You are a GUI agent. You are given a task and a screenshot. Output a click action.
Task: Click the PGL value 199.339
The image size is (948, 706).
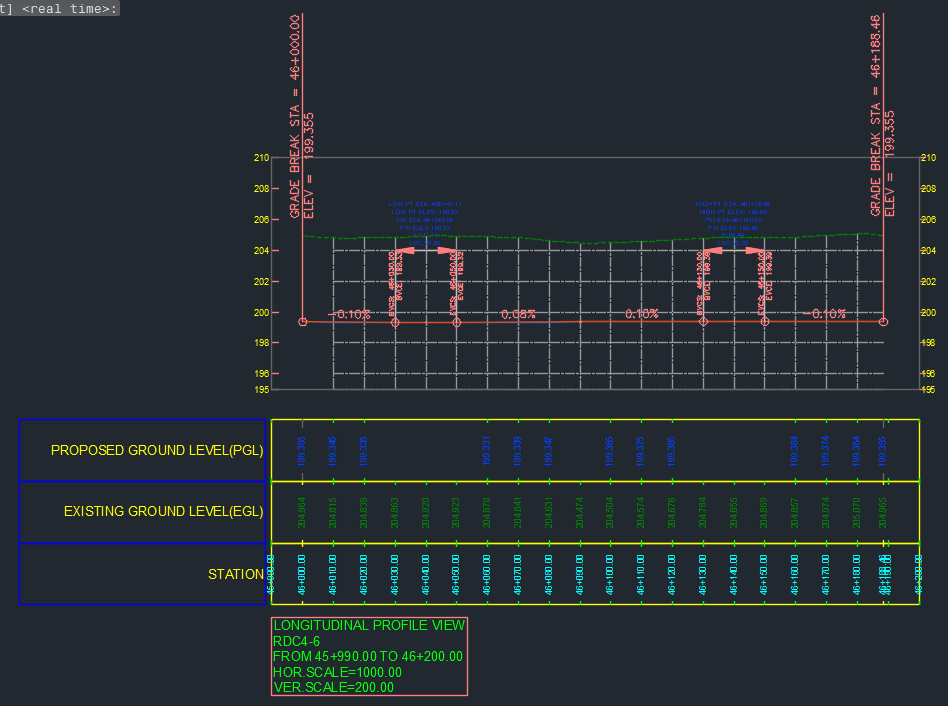coord(518,451)
